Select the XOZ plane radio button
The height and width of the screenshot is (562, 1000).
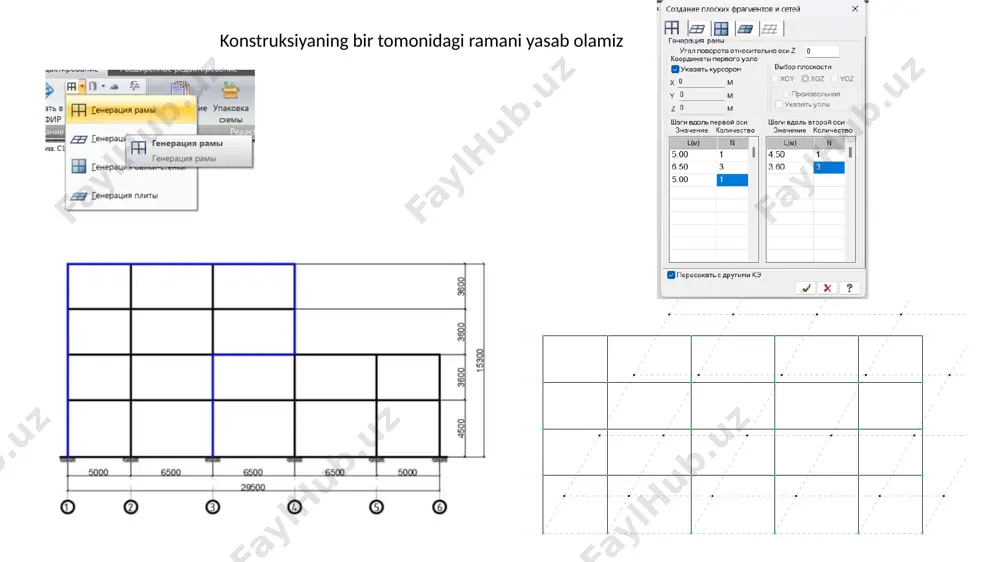coord(805,78)
